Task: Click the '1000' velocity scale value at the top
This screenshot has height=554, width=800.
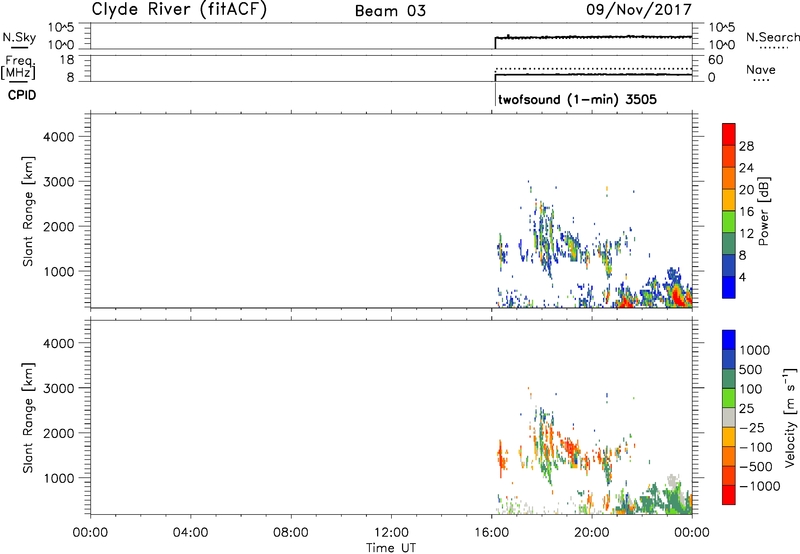Action: (755, 350)
